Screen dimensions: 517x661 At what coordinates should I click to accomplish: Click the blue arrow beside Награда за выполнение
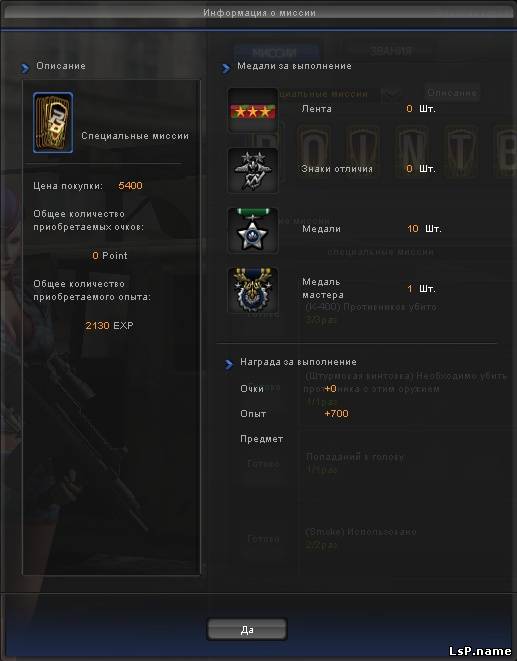(229, 364)
